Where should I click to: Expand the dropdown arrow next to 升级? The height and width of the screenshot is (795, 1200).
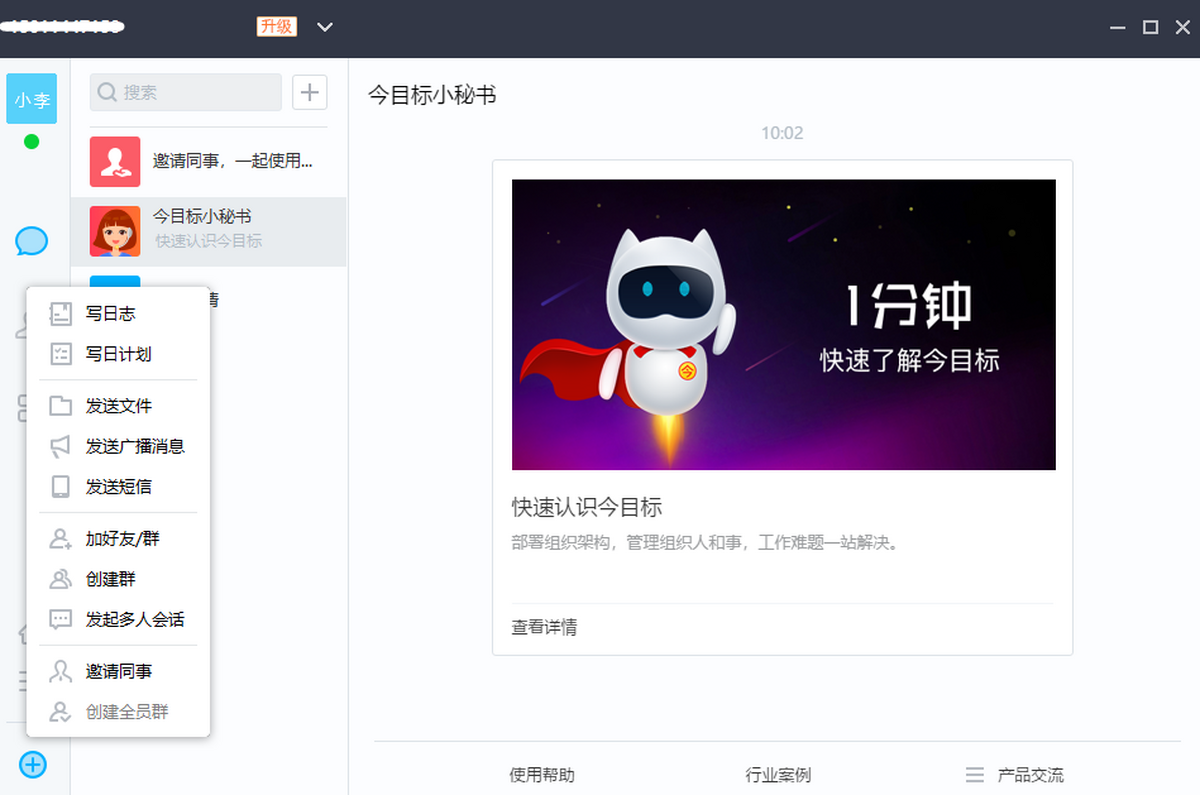point(325,27)
